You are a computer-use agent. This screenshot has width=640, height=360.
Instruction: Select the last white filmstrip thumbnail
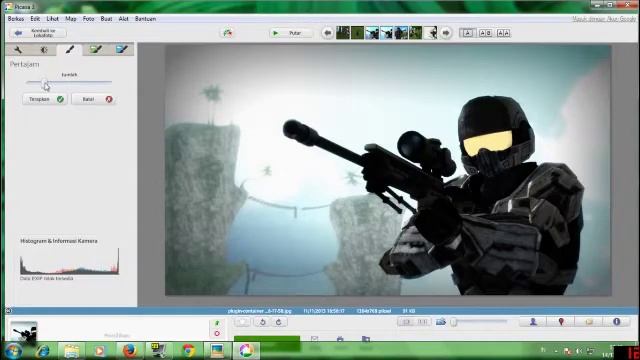tap(430, 33)
